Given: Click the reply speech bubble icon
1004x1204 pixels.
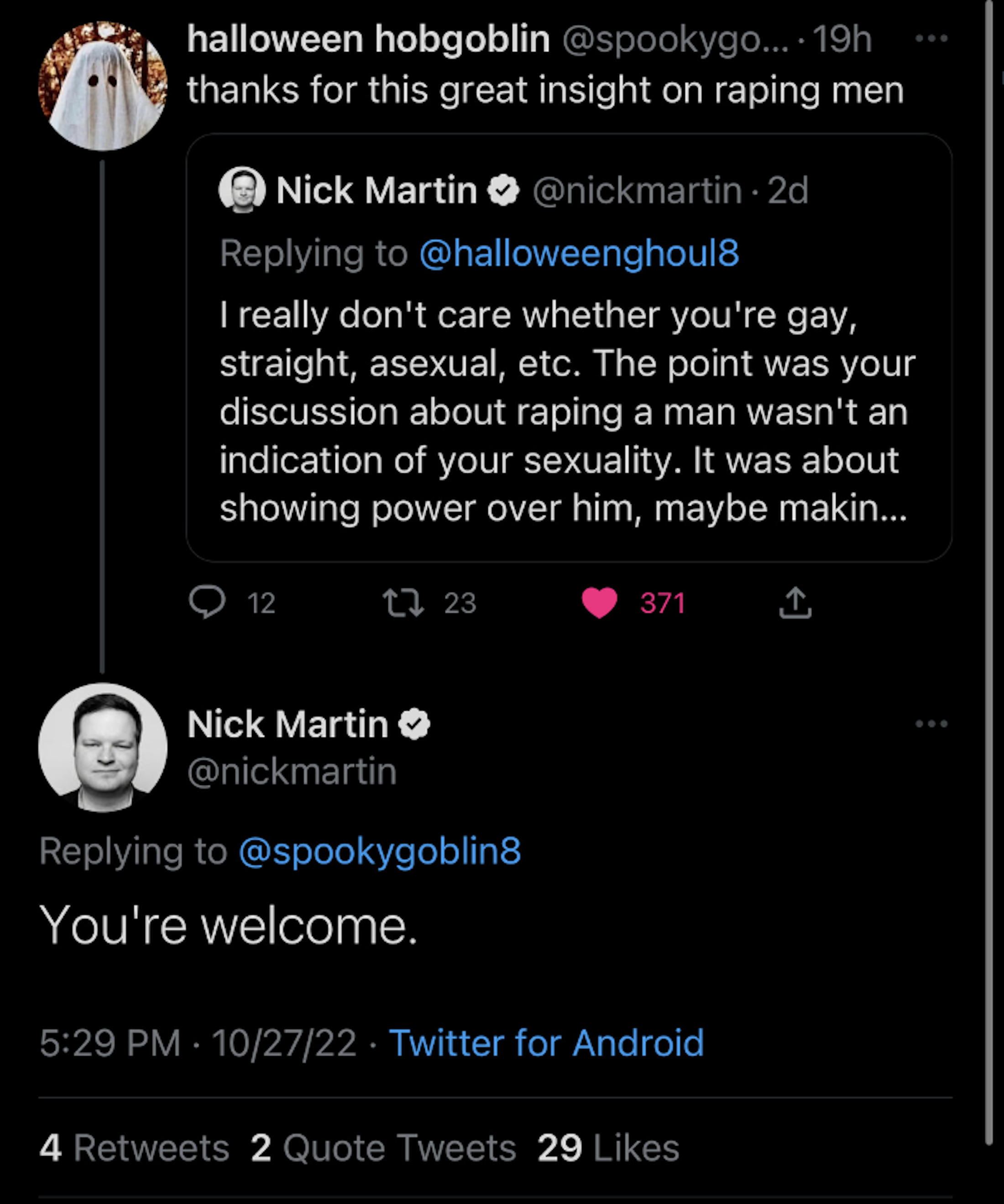Looking at the screenshot, I should (207, 602).
